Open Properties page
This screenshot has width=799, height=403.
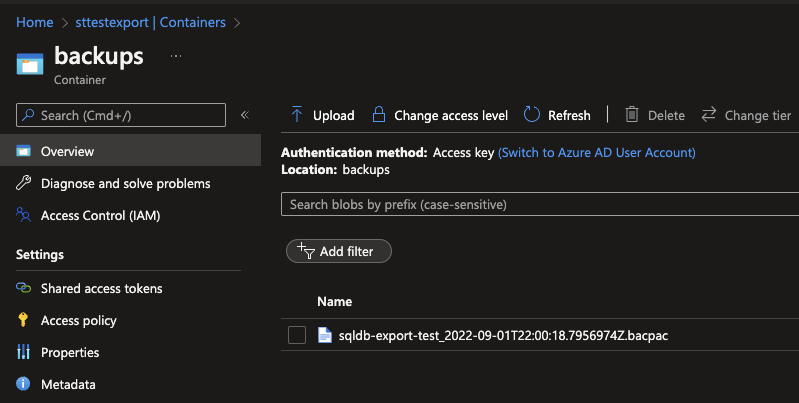click(x=70, y=353)
